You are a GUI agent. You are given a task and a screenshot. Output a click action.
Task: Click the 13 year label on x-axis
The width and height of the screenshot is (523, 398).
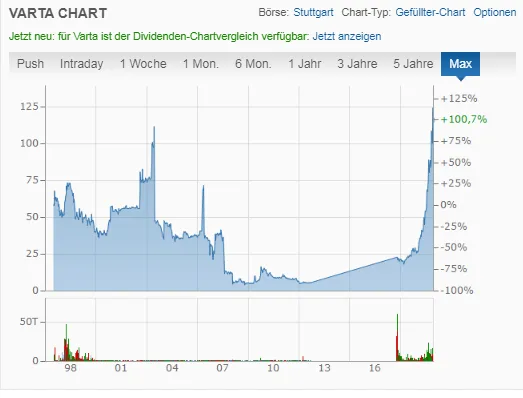pyautogui.click(x=324, y=368)
